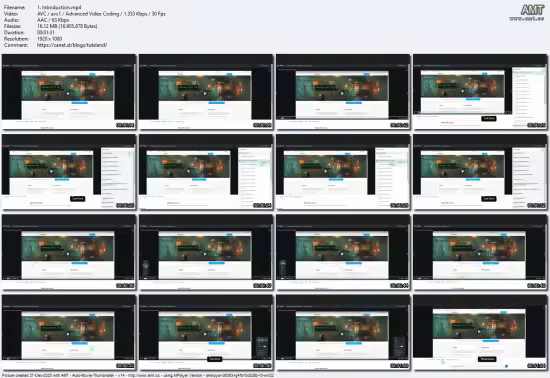Screen dimensions: 550x378
Task: Pick the first thumbnail in the bottom row
Action: (x=69, y=333)
